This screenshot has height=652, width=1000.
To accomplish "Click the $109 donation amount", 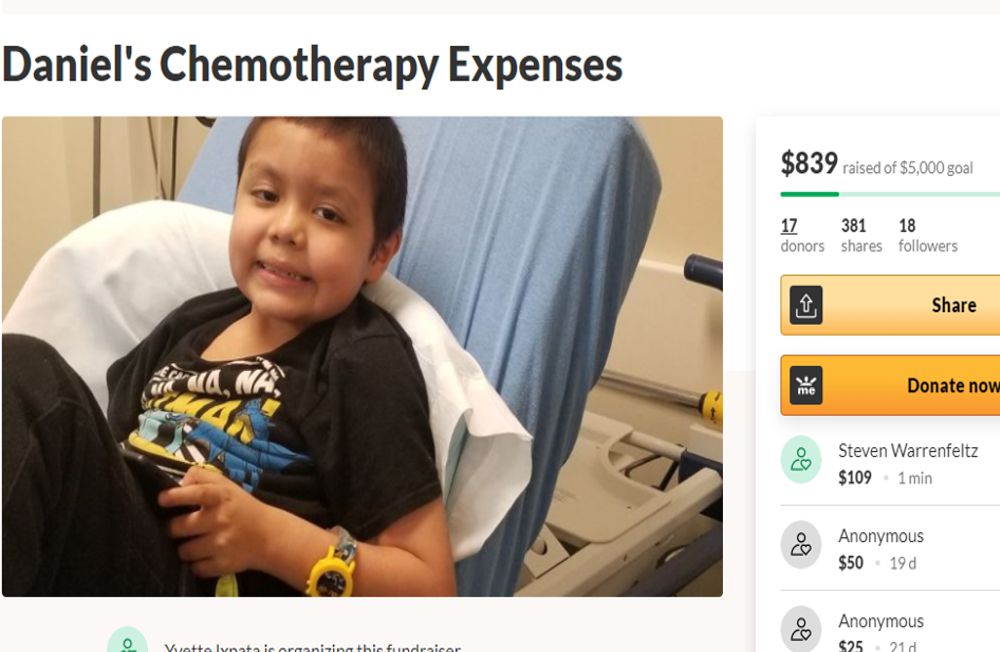I will [855, 478].
